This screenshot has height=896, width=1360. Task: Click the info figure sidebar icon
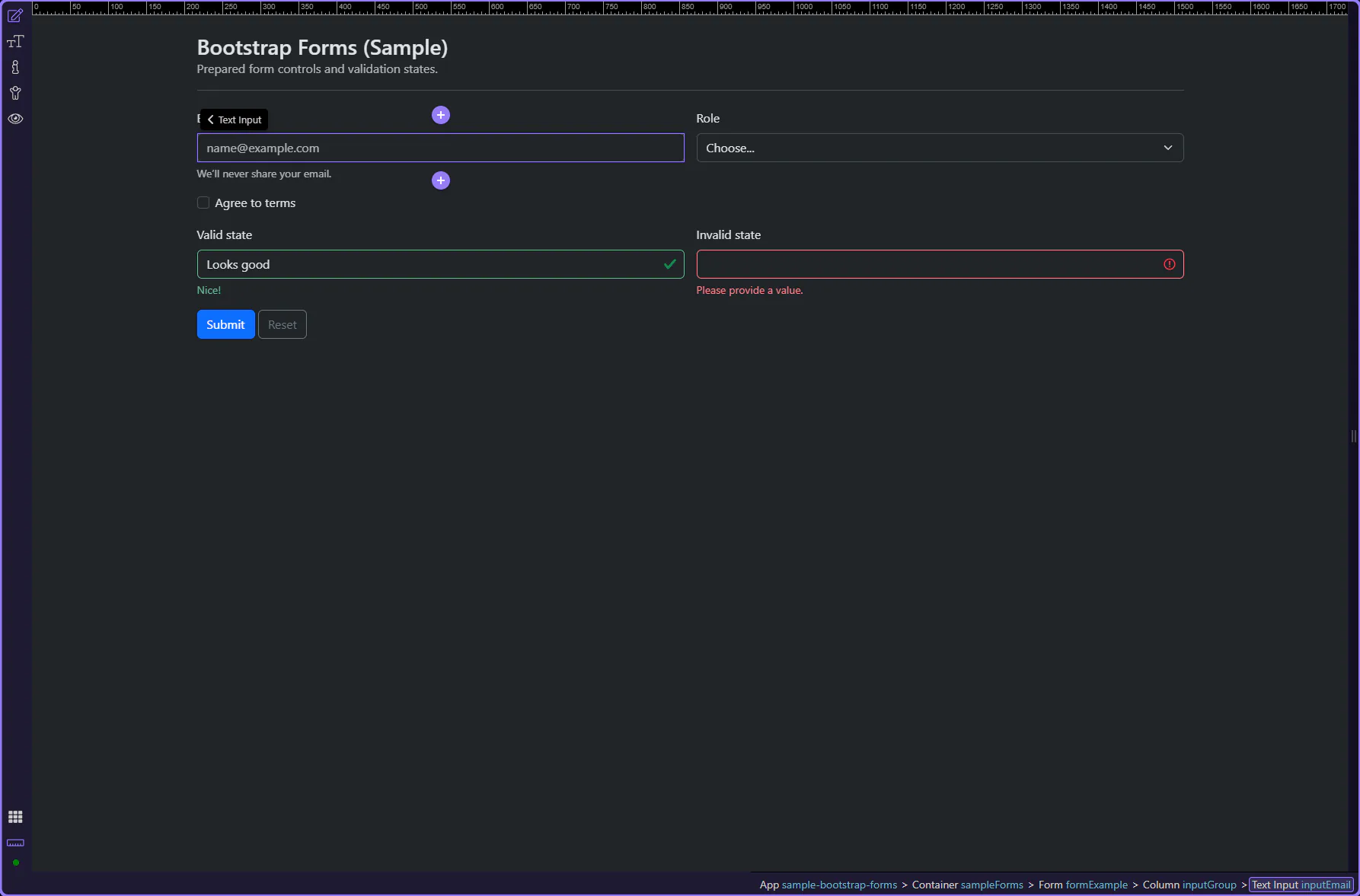coord(15,68)
